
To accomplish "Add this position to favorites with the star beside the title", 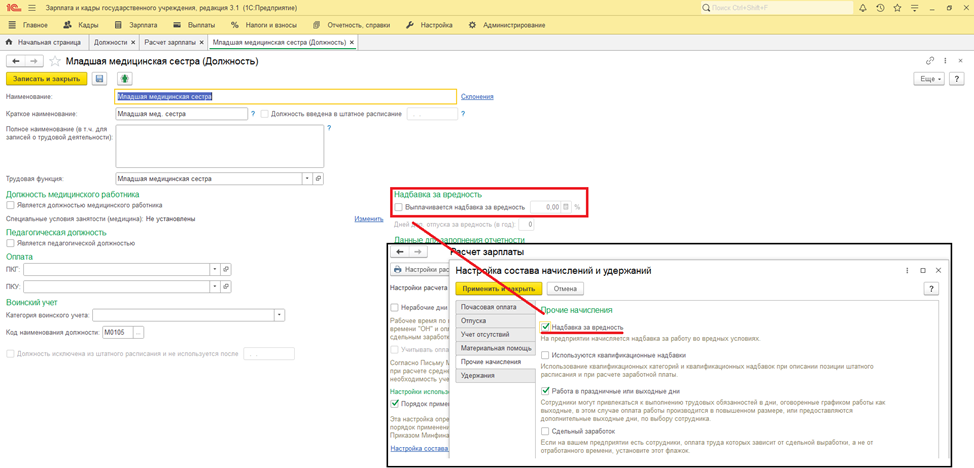I will (55, 61).
